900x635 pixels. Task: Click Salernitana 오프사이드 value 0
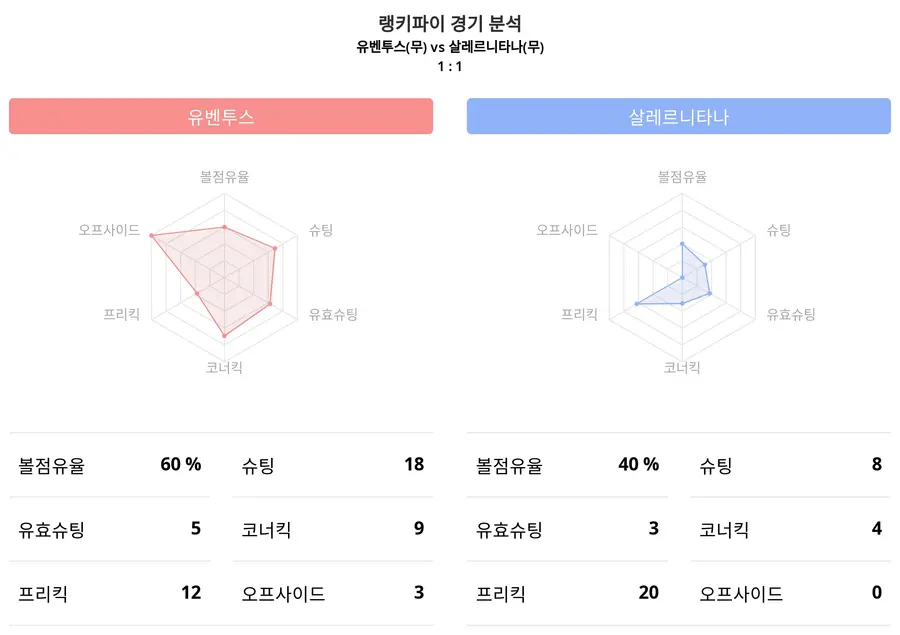[x=877, y=593]
